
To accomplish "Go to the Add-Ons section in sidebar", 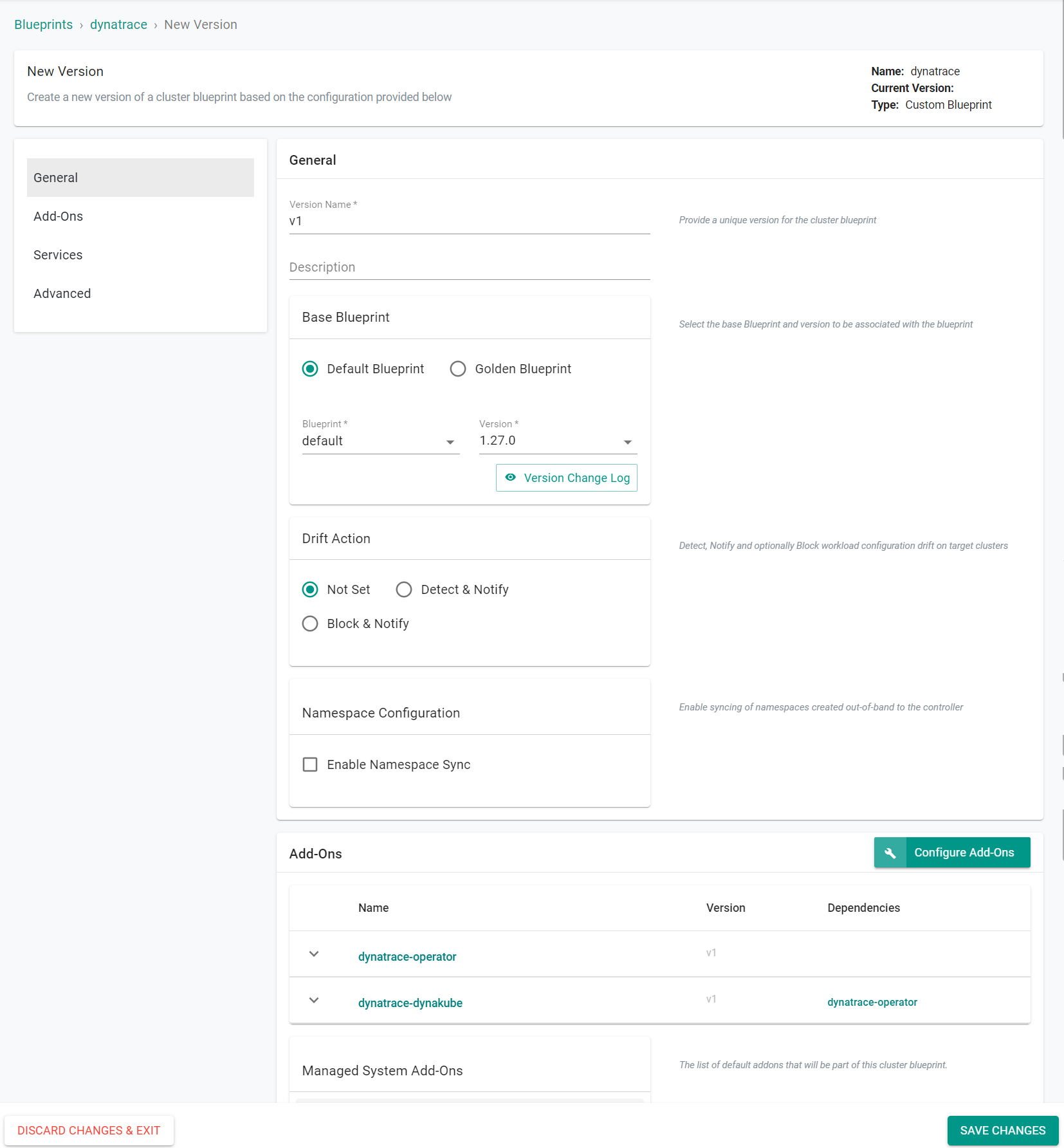I will 140,216.
